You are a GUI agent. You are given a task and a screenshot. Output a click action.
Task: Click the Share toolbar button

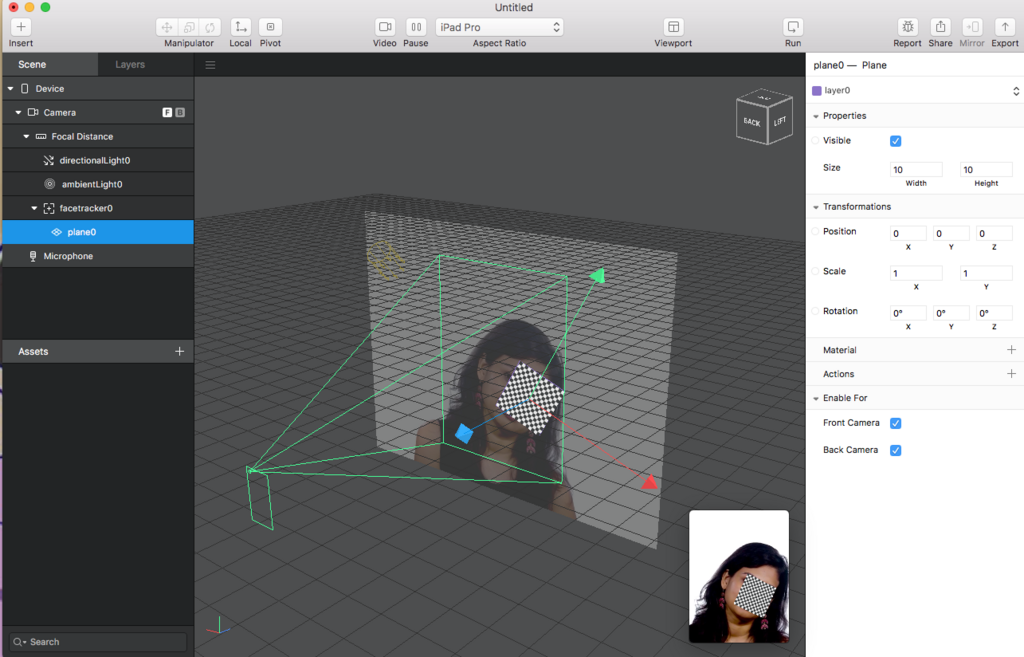(940, 27)
